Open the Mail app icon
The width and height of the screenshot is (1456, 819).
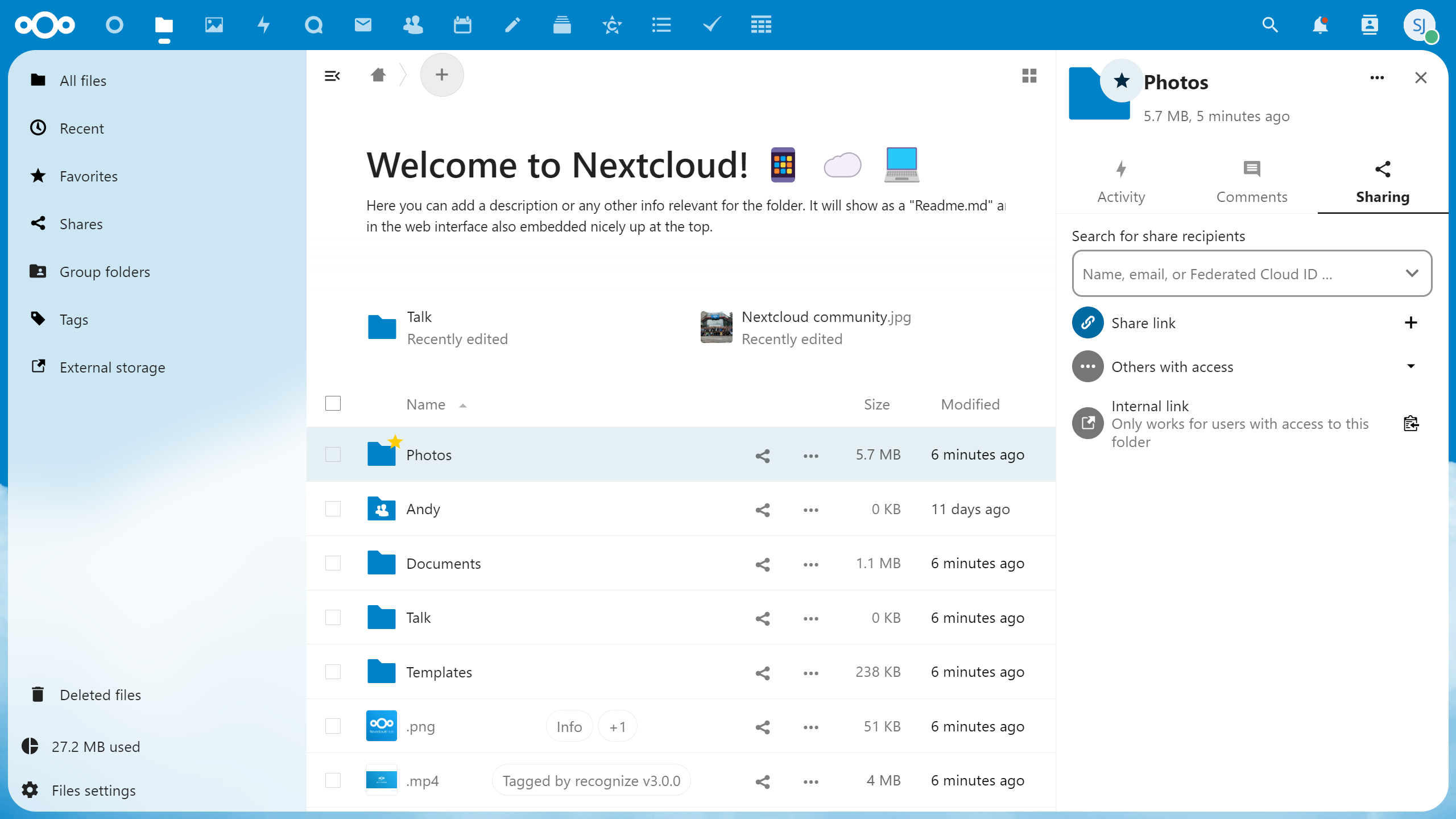(363, 25)
